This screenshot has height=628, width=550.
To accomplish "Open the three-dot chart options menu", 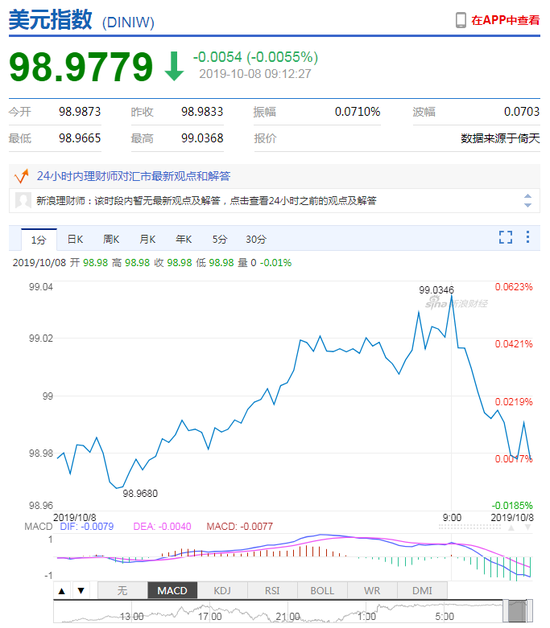I will pos(528,237).
